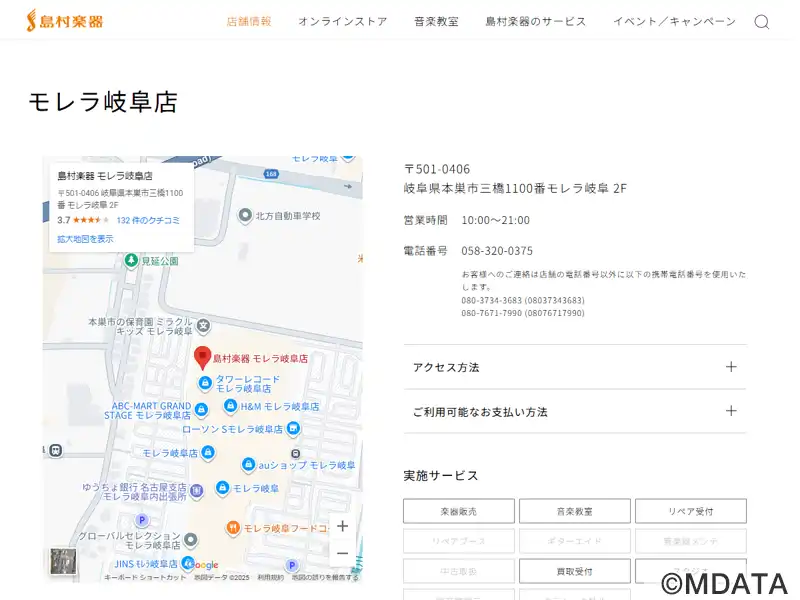Viewport: 800px width, 600px height.
Task: Click タワーレコード モレラ岐阜店 map marker
Action: pyautogui.click(x=205, y=383)
